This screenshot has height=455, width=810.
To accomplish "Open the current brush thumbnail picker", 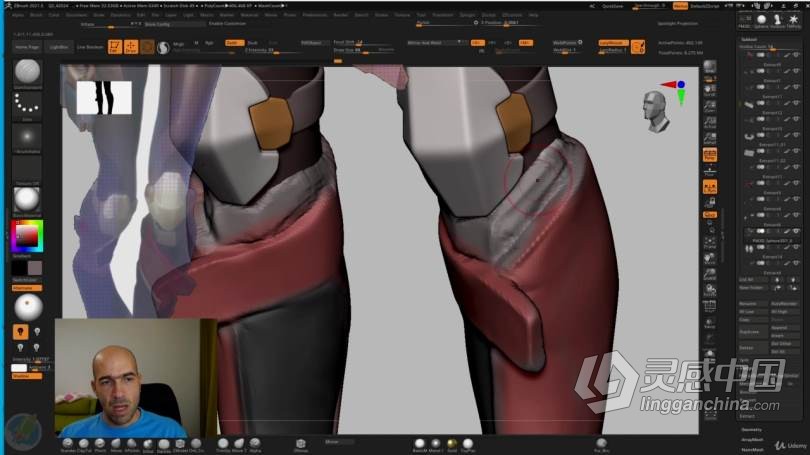I will point(27,72).
